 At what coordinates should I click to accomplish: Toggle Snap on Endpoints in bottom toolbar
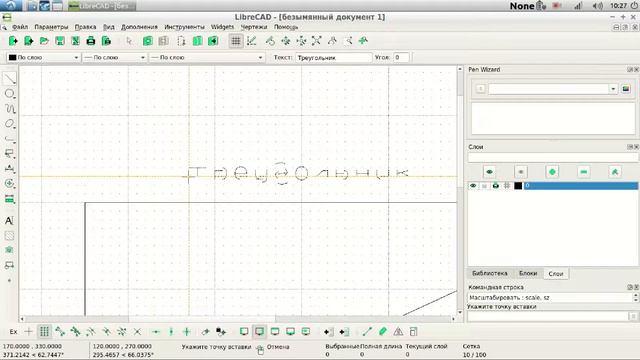click(60, 332)
